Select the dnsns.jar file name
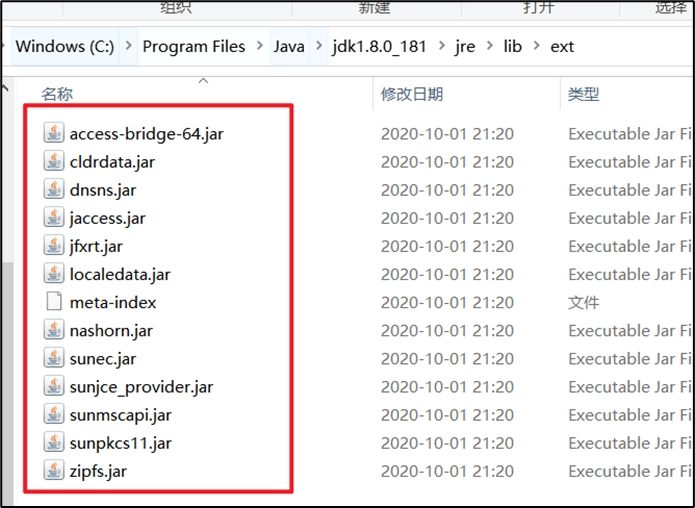 [x=103, y=190]
